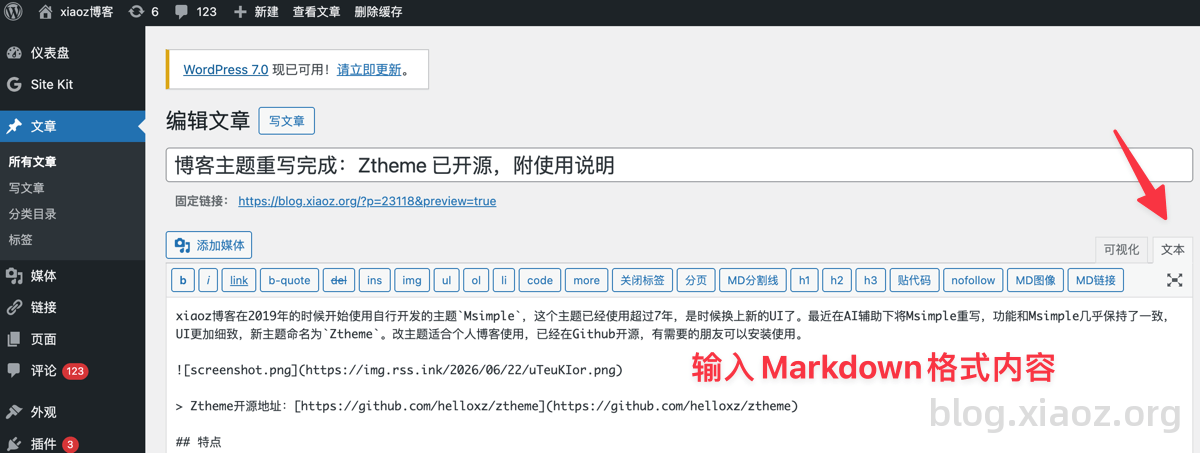Click 查看文章 in the admin bar

pyautogui.click(x=317, y=12)
